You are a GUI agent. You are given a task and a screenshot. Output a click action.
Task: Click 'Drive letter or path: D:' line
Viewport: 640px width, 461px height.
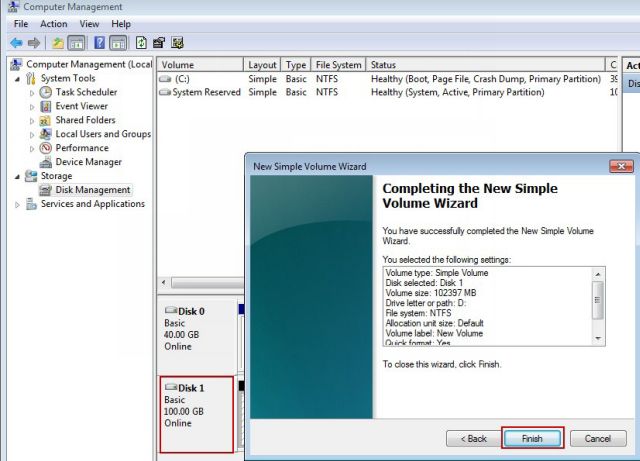pos(426,303)
